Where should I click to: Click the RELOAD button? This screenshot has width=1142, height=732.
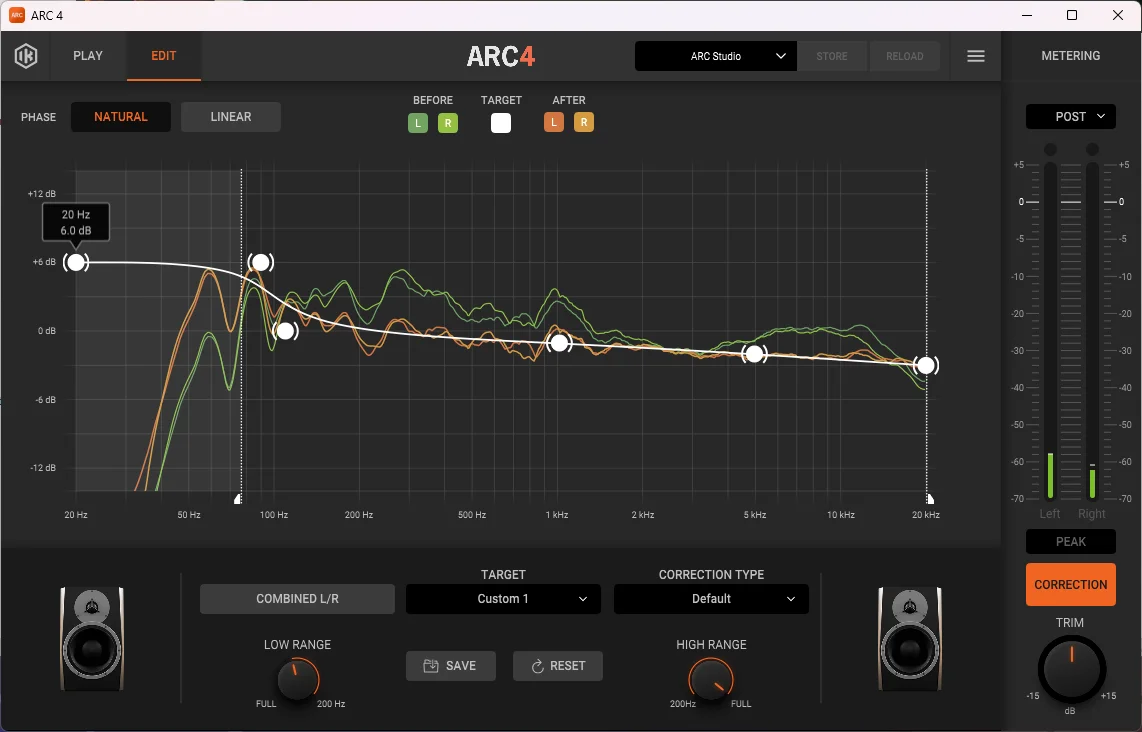[x=905, y=56]
